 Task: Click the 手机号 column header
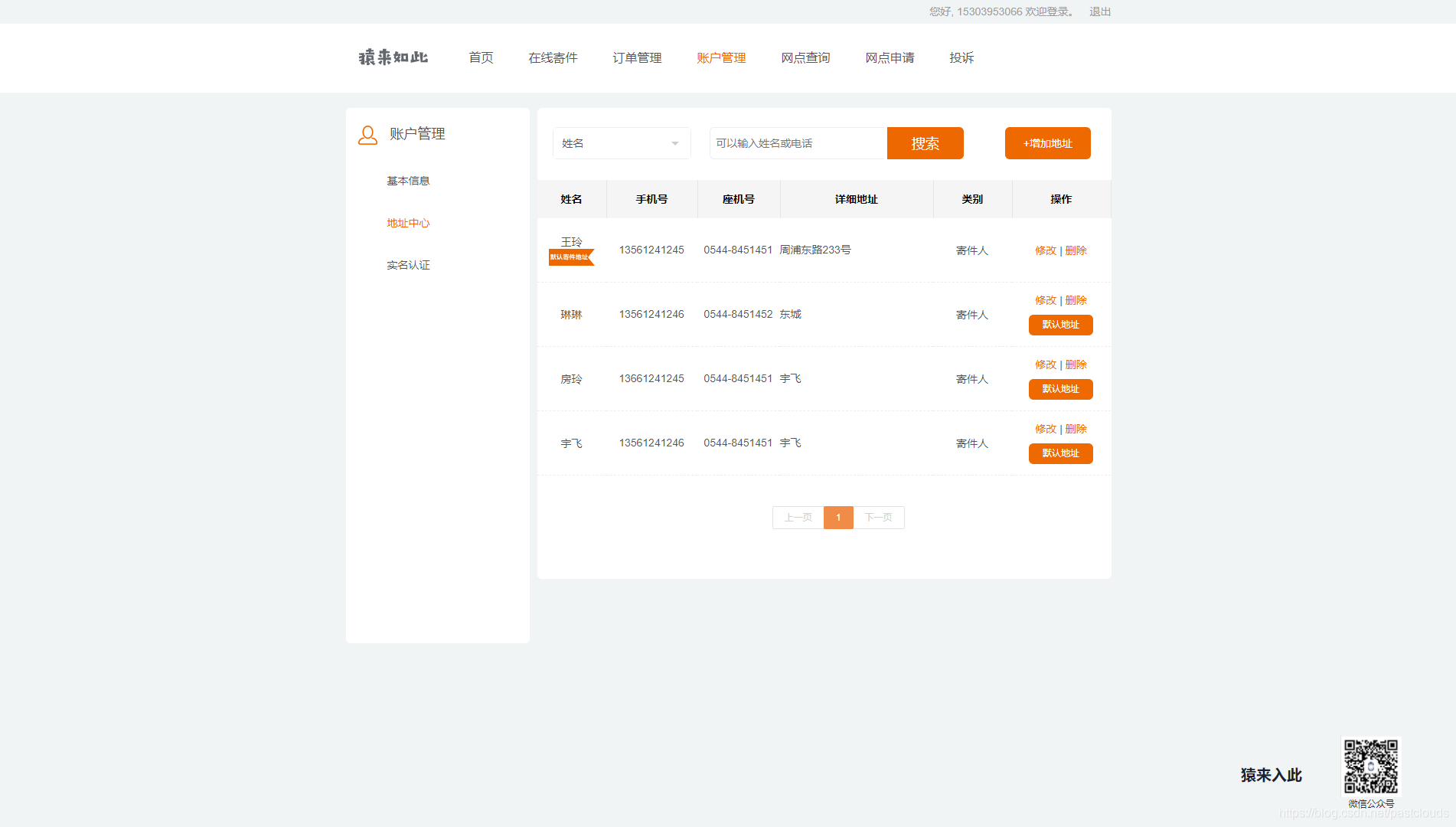point(651,199)
